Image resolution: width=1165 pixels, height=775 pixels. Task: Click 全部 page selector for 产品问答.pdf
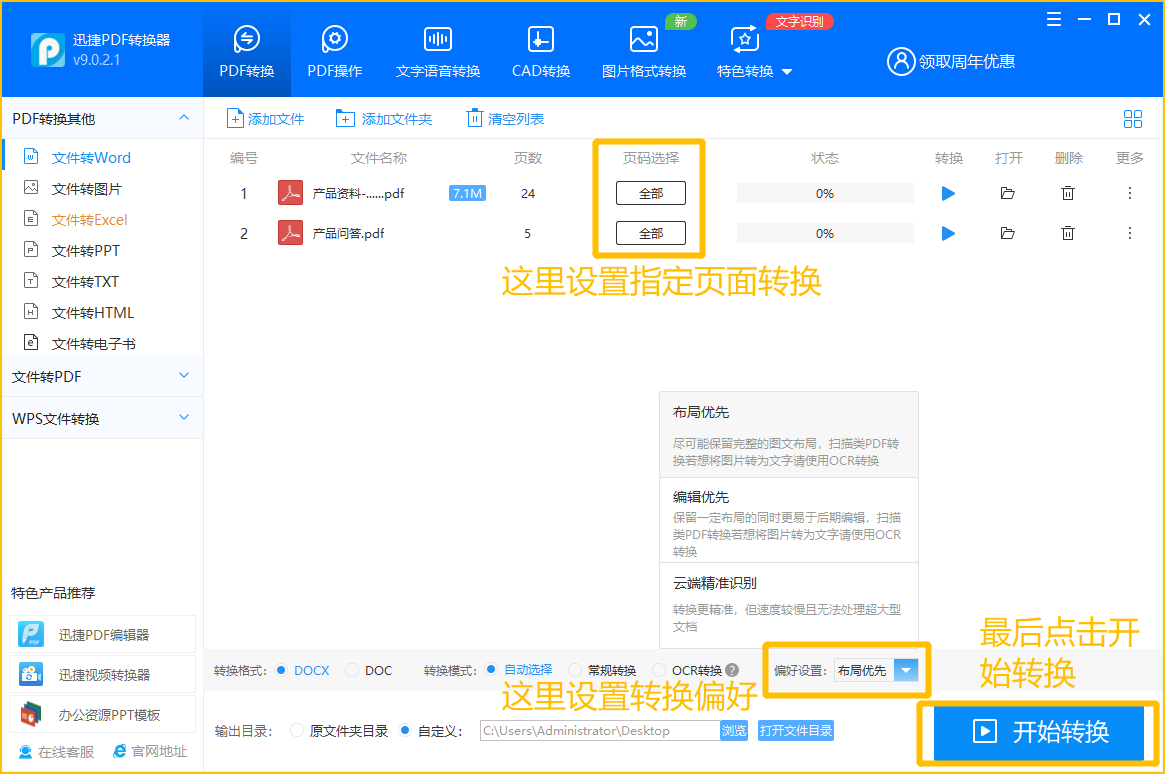point(651,233)
